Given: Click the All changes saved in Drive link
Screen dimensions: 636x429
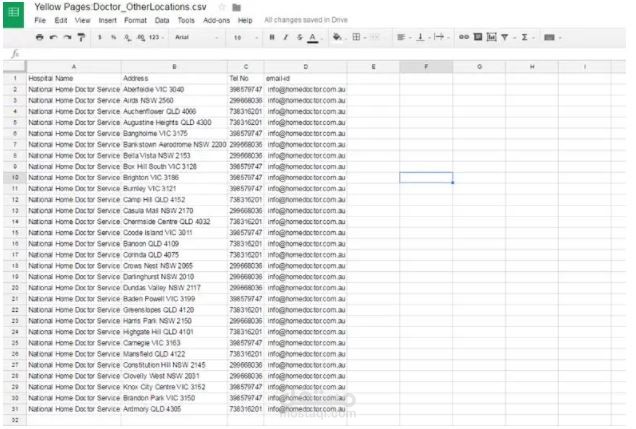Looking at the screenshot, I should (x=306, y=20).
